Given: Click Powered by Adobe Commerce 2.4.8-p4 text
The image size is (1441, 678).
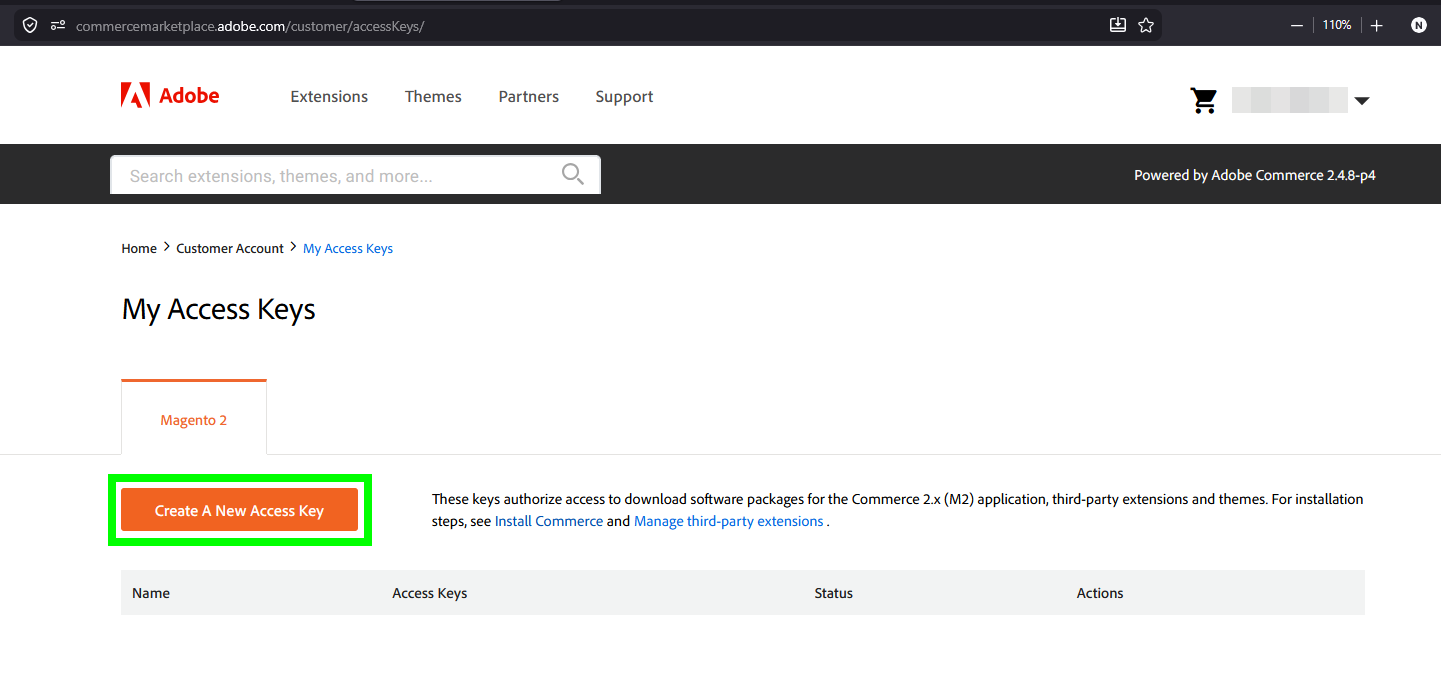Looking at the screenshot, I should pyautogui.click(x=1255, y=175).
